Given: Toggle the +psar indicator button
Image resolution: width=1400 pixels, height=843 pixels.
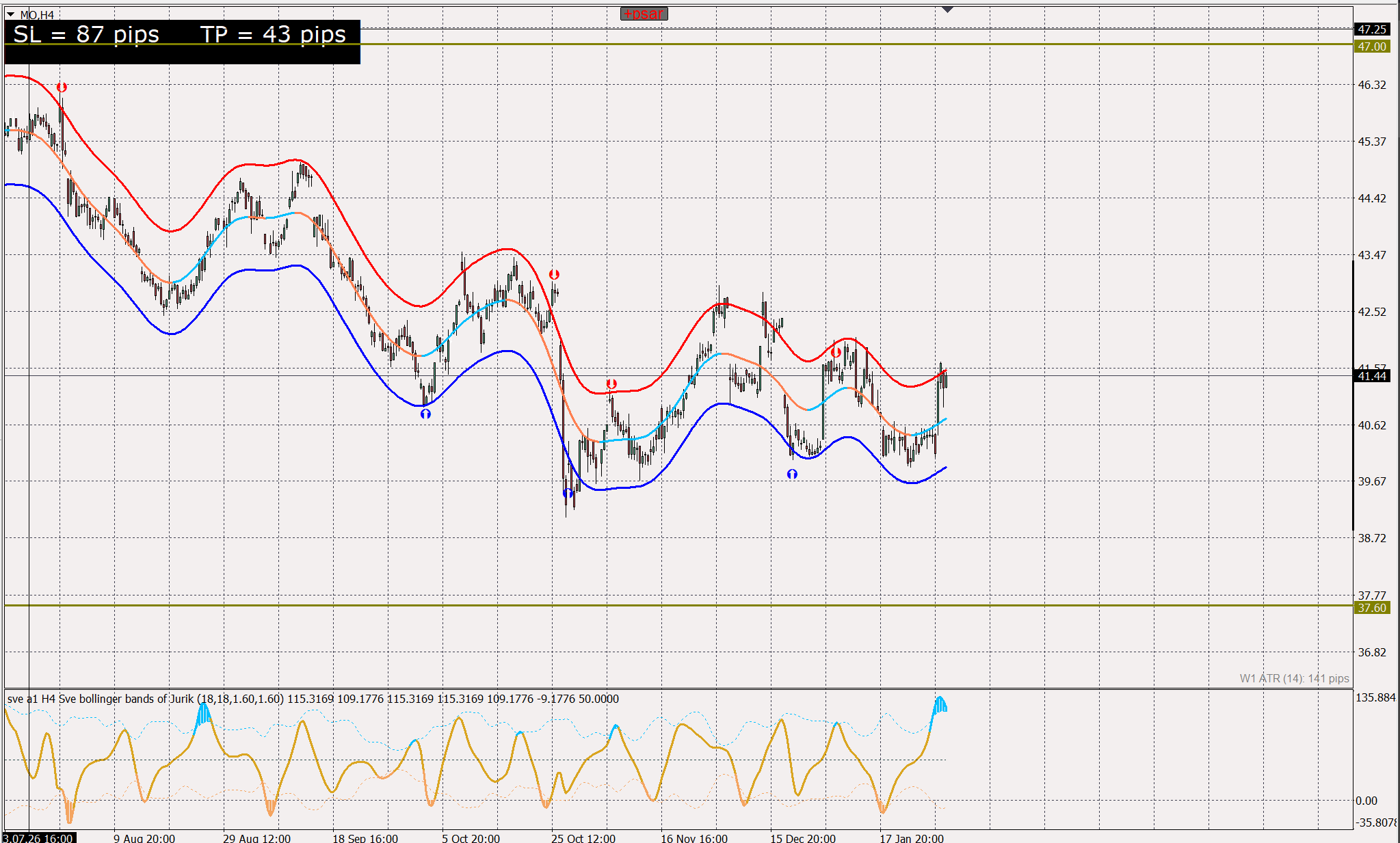Looking at the screenshot, I should tap(644, 14).
